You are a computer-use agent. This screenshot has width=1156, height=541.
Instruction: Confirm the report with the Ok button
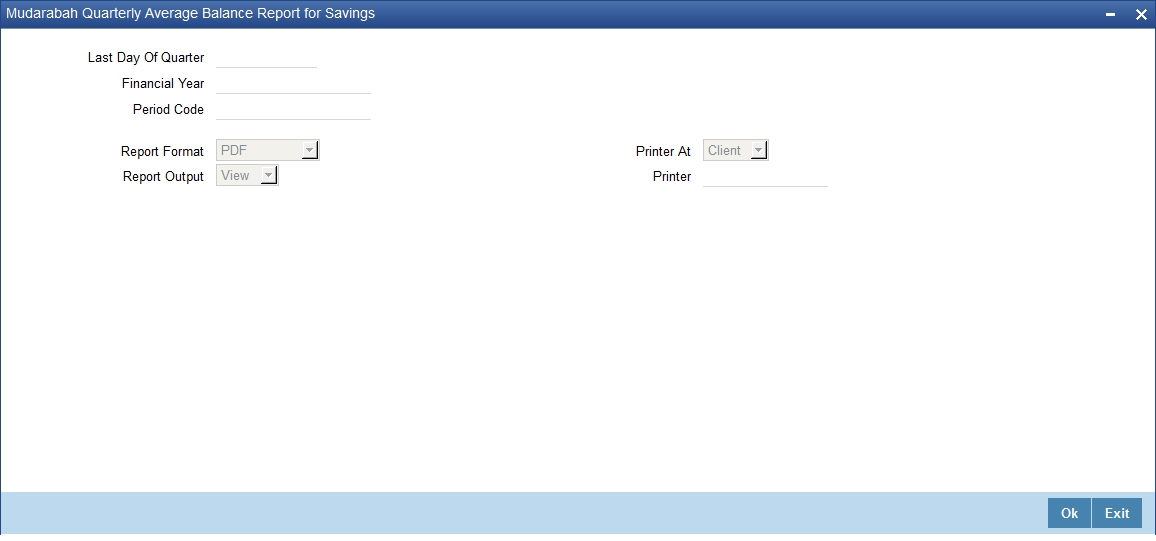[1069, 514]
